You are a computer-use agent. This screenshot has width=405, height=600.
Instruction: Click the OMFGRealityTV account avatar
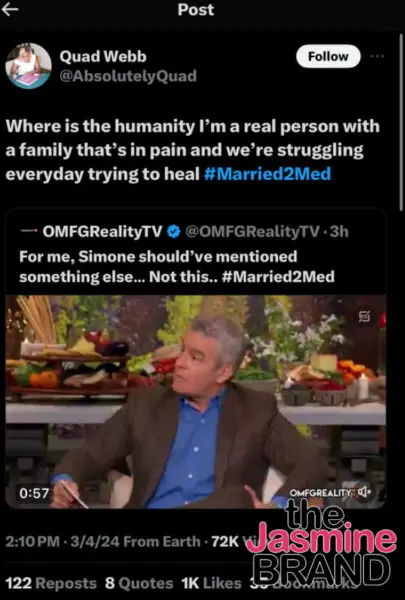[29, 231]
